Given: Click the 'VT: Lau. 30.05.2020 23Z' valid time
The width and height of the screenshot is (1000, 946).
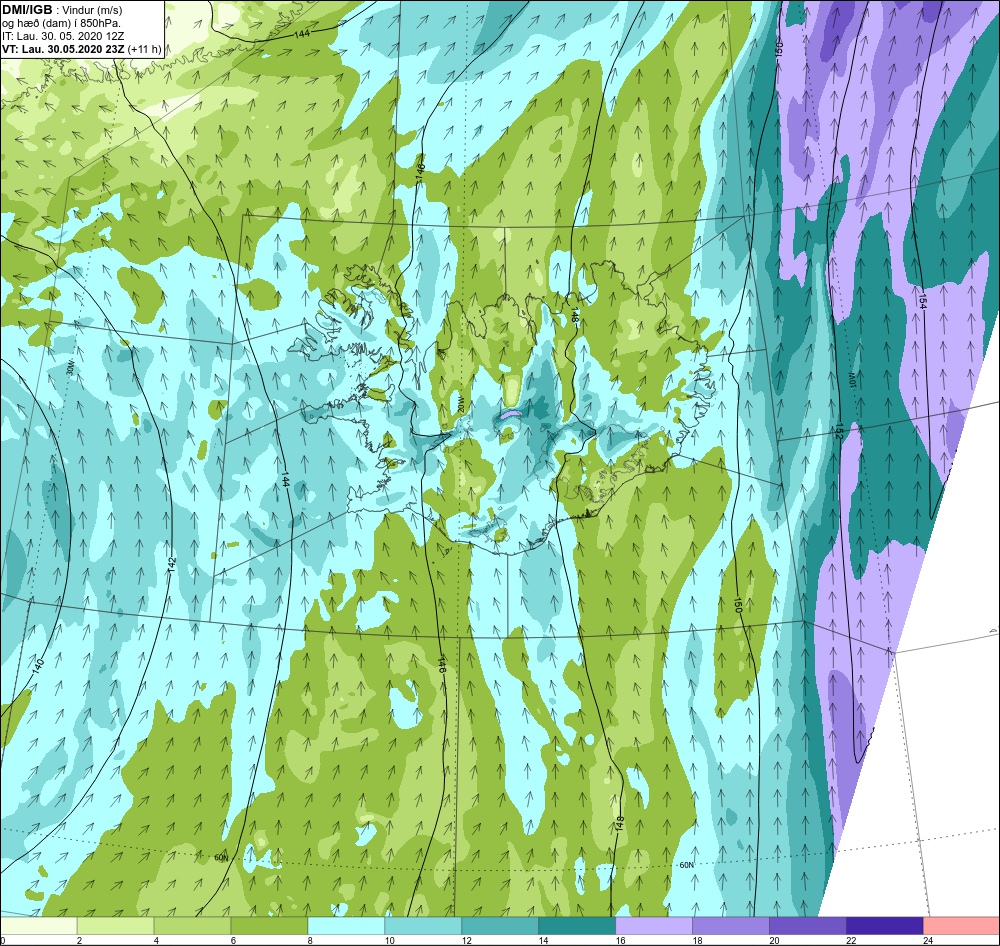Looking at the screenshot, I should pos(64,48).
